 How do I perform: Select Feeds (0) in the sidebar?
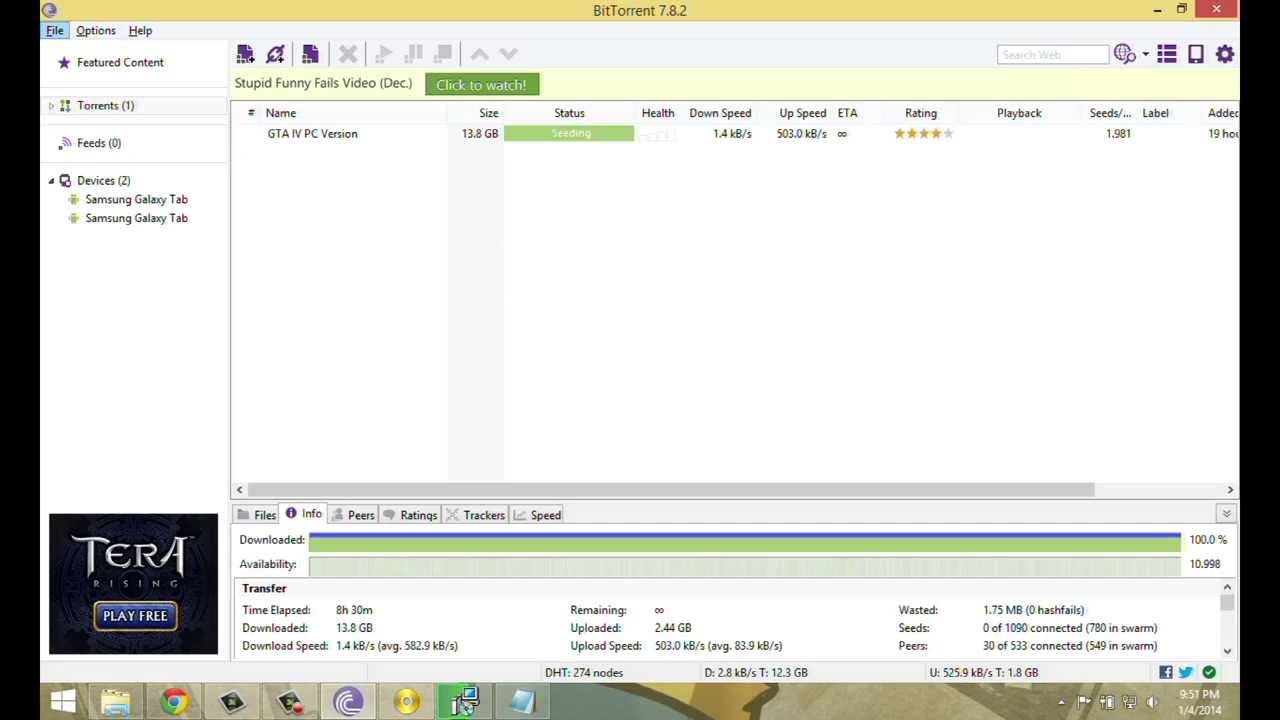point(99,143)
